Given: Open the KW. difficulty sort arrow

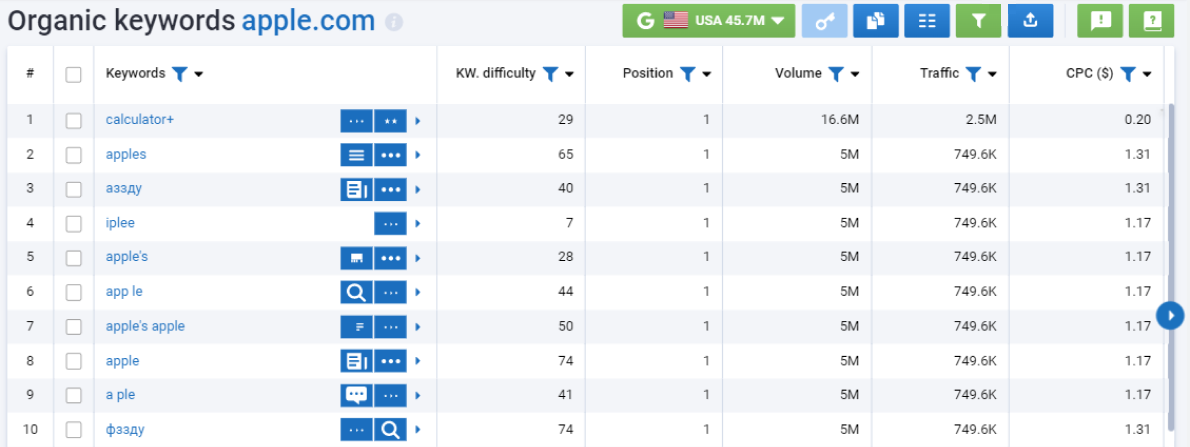Looking at the screenshot, I should (x=569, y=74).
